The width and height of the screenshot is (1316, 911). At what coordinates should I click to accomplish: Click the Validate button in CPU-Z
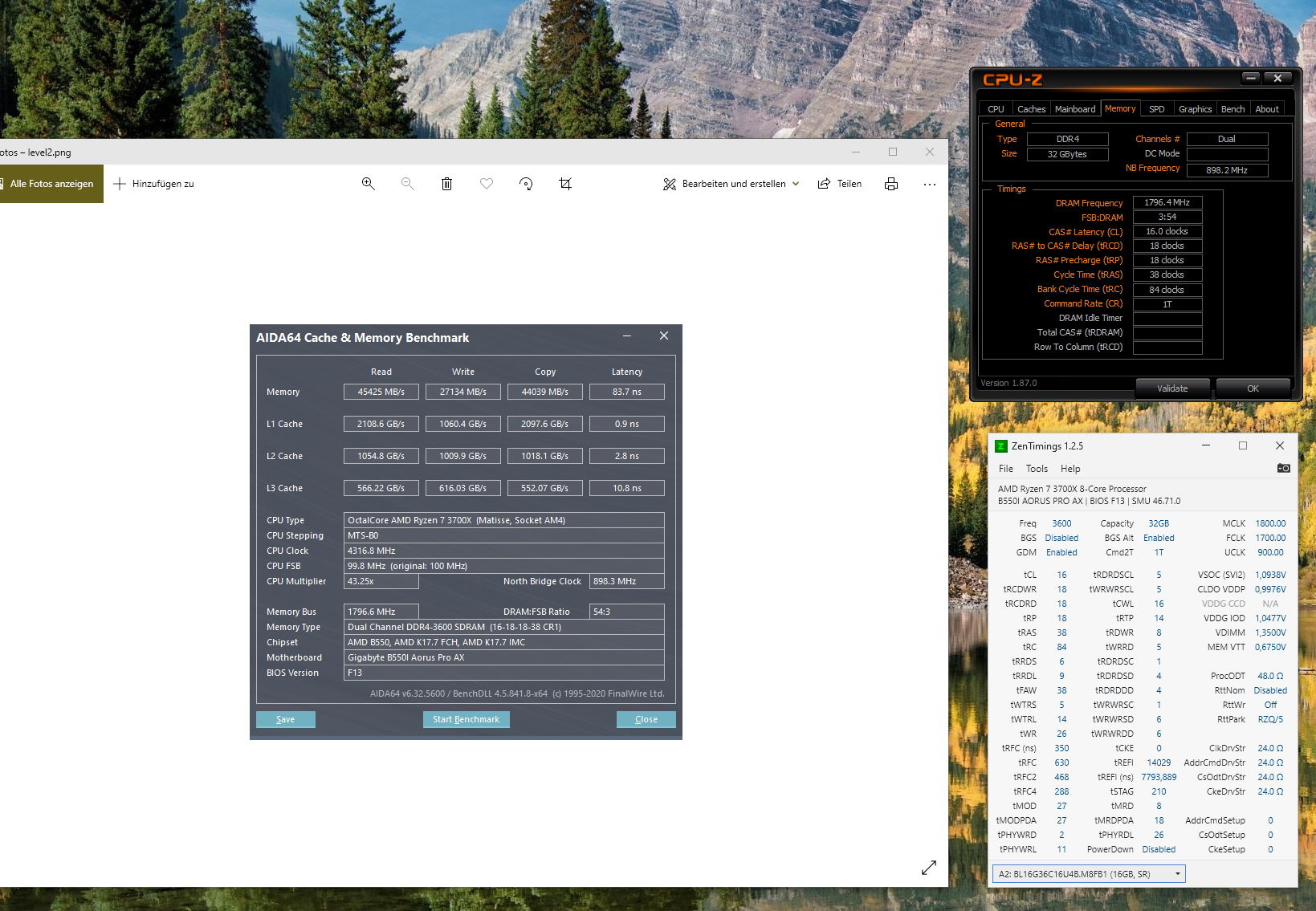1172,388
